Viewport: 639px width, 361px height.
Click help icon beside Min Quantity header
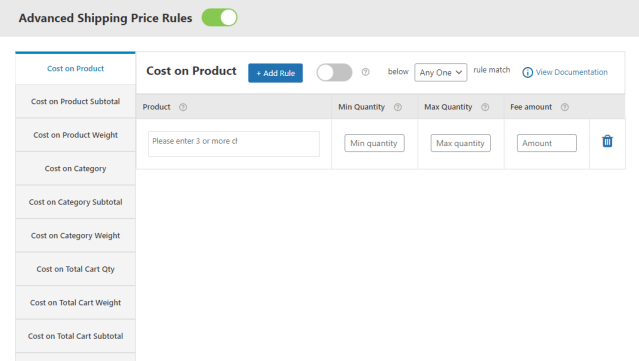click(398, 107)
